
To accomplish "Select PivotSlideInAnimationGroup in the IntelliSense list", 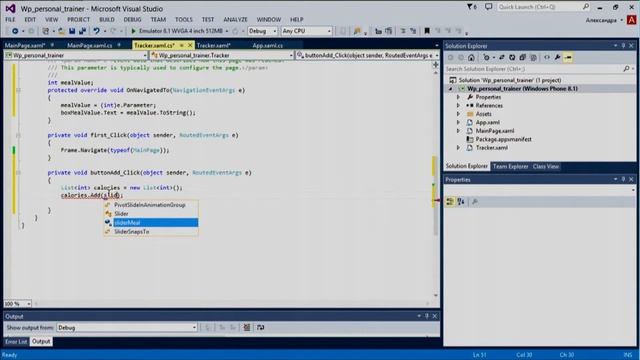I will (x=151, y=205).
